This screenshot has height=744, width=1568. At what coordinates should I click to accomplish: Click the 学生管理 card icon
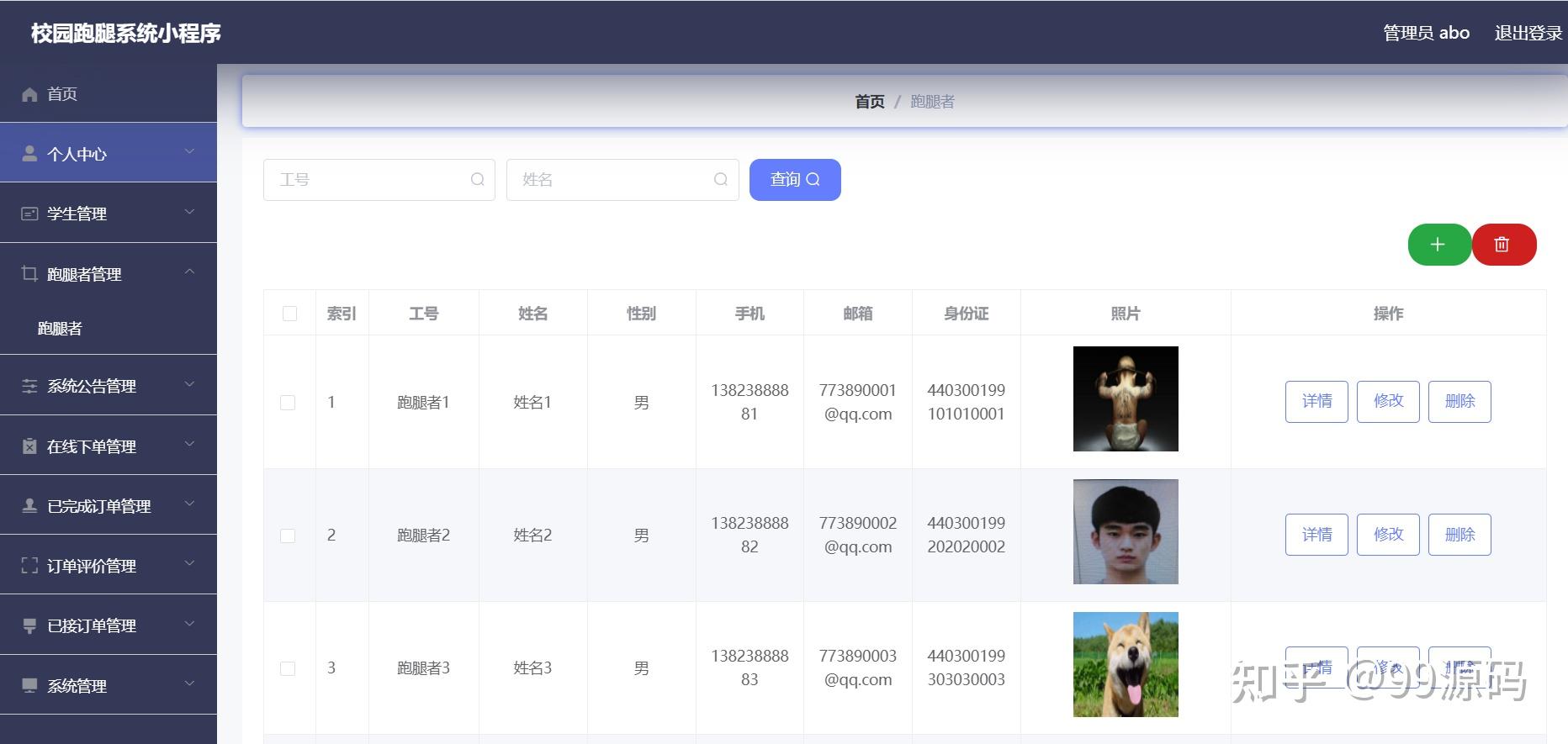pos(29,214)
